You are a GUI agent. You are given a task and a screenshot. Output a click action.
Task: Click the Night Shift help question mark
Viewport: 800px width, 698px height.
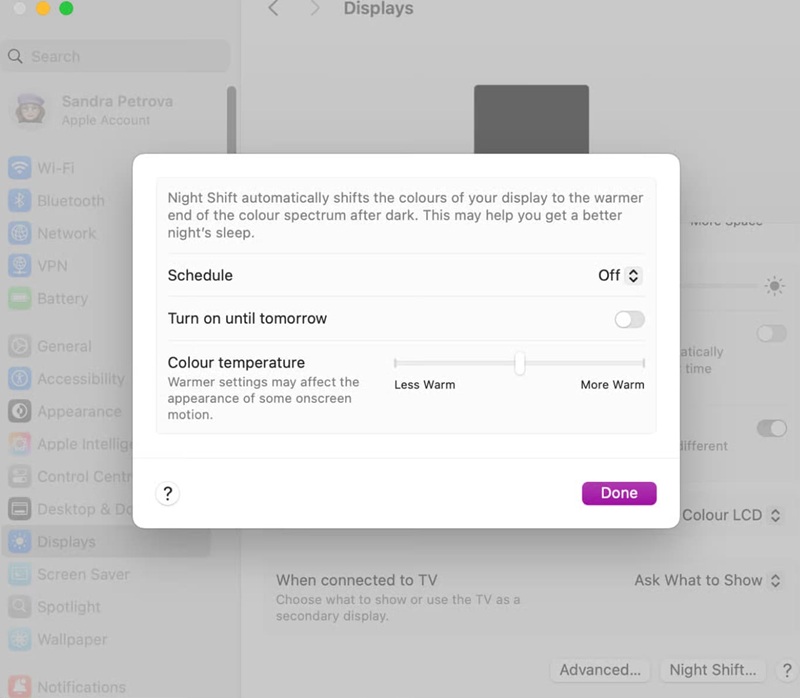167,493
